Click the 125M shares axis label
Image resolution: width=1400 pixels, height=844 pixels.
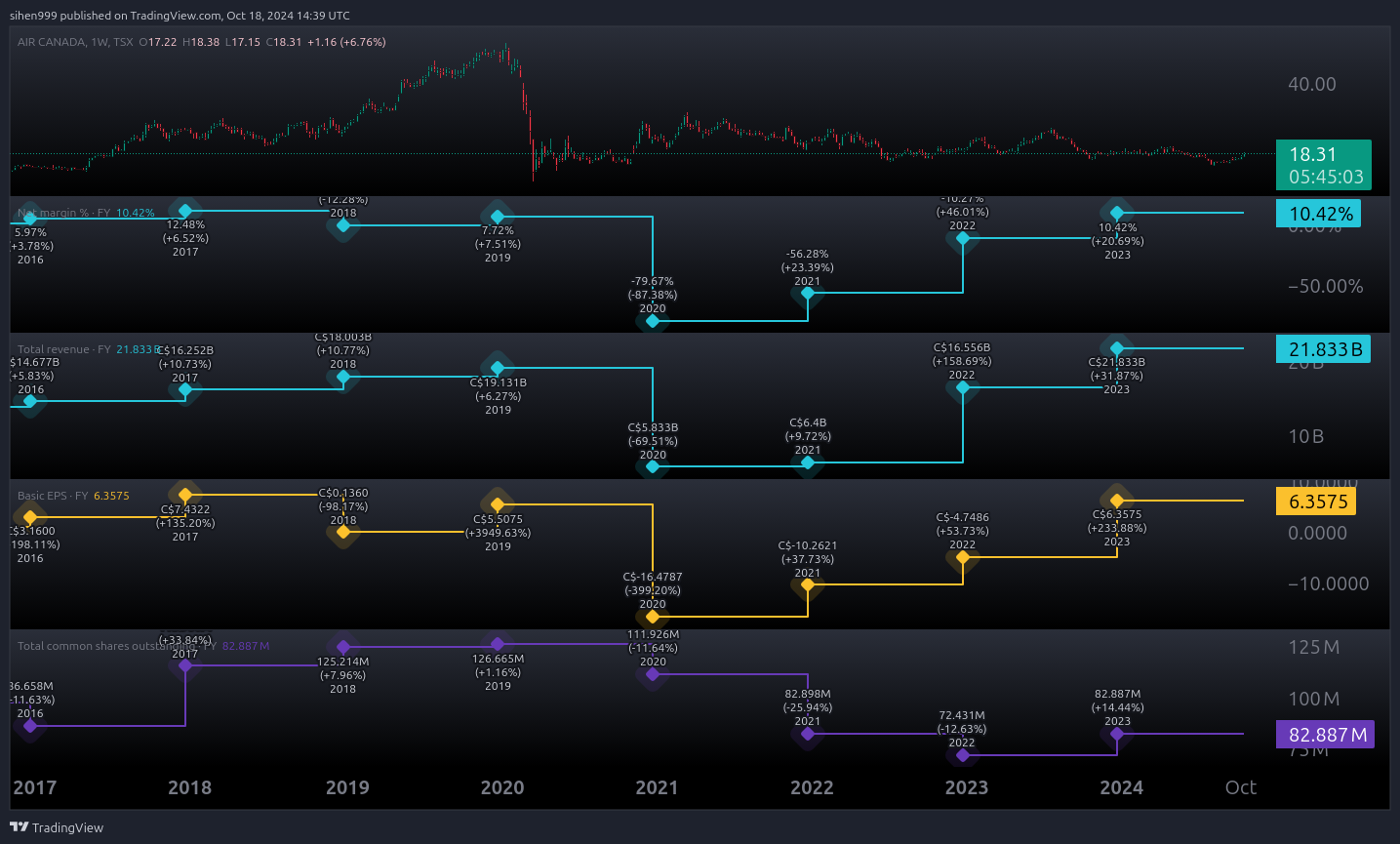tap(1313, 647)
